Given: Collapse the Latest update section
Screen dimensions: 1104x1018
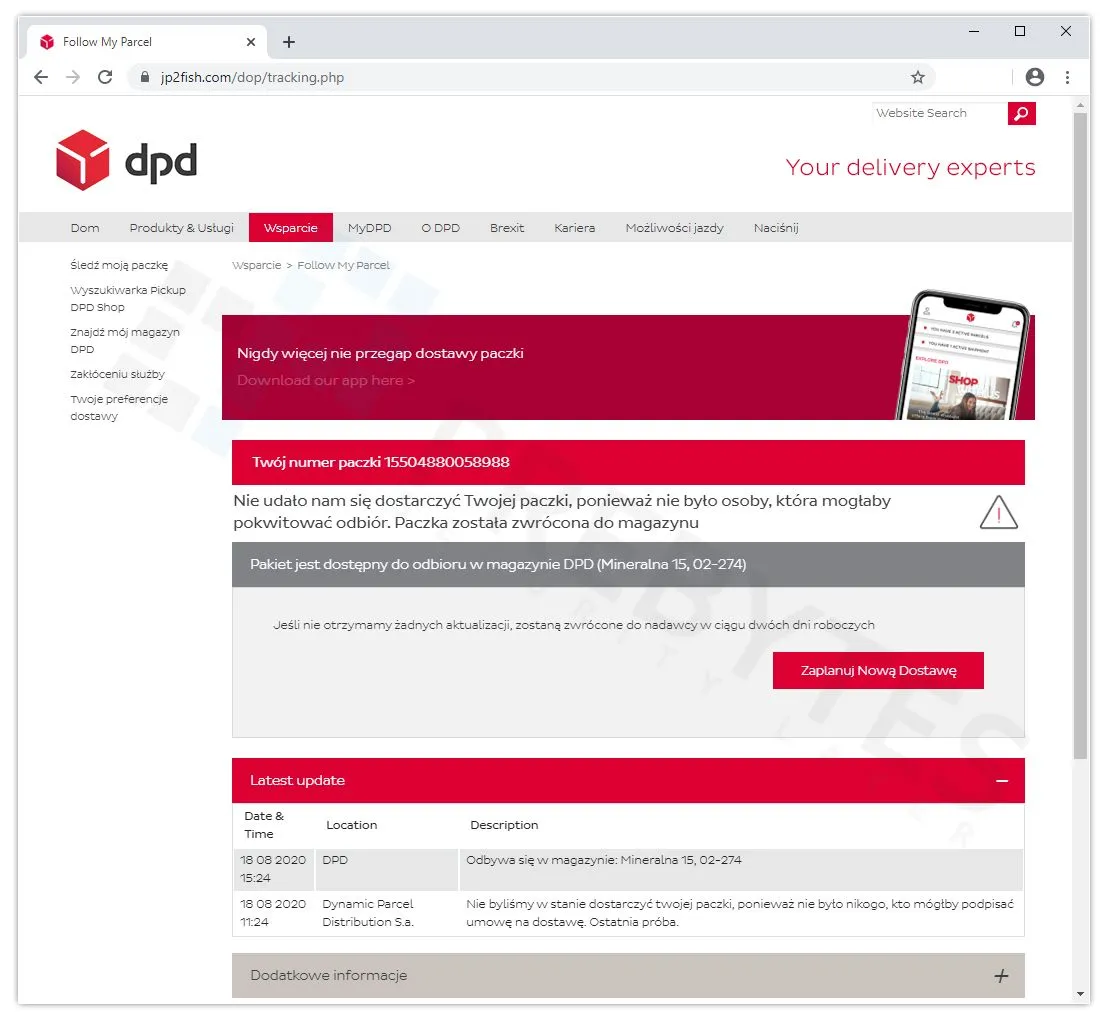Looking at the screenshot, I should 1002,780.
